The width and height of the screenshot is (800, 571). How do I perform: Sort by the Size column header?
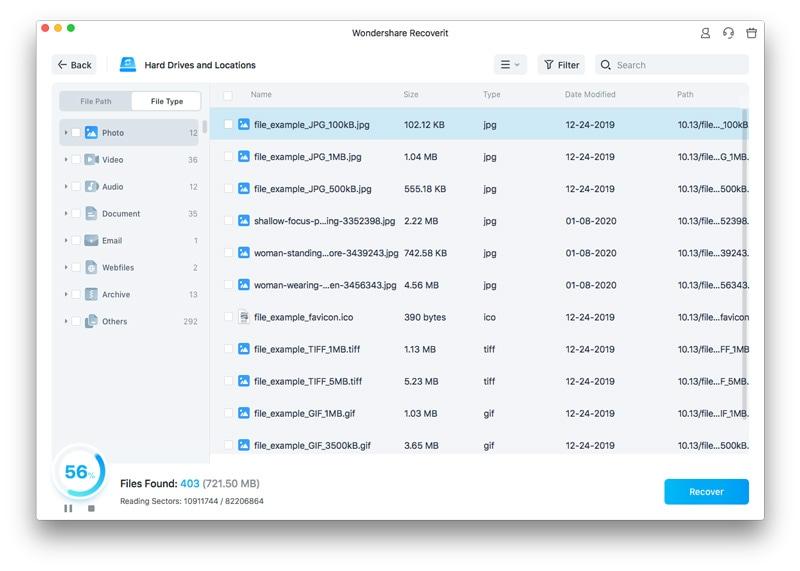point(411,94)
